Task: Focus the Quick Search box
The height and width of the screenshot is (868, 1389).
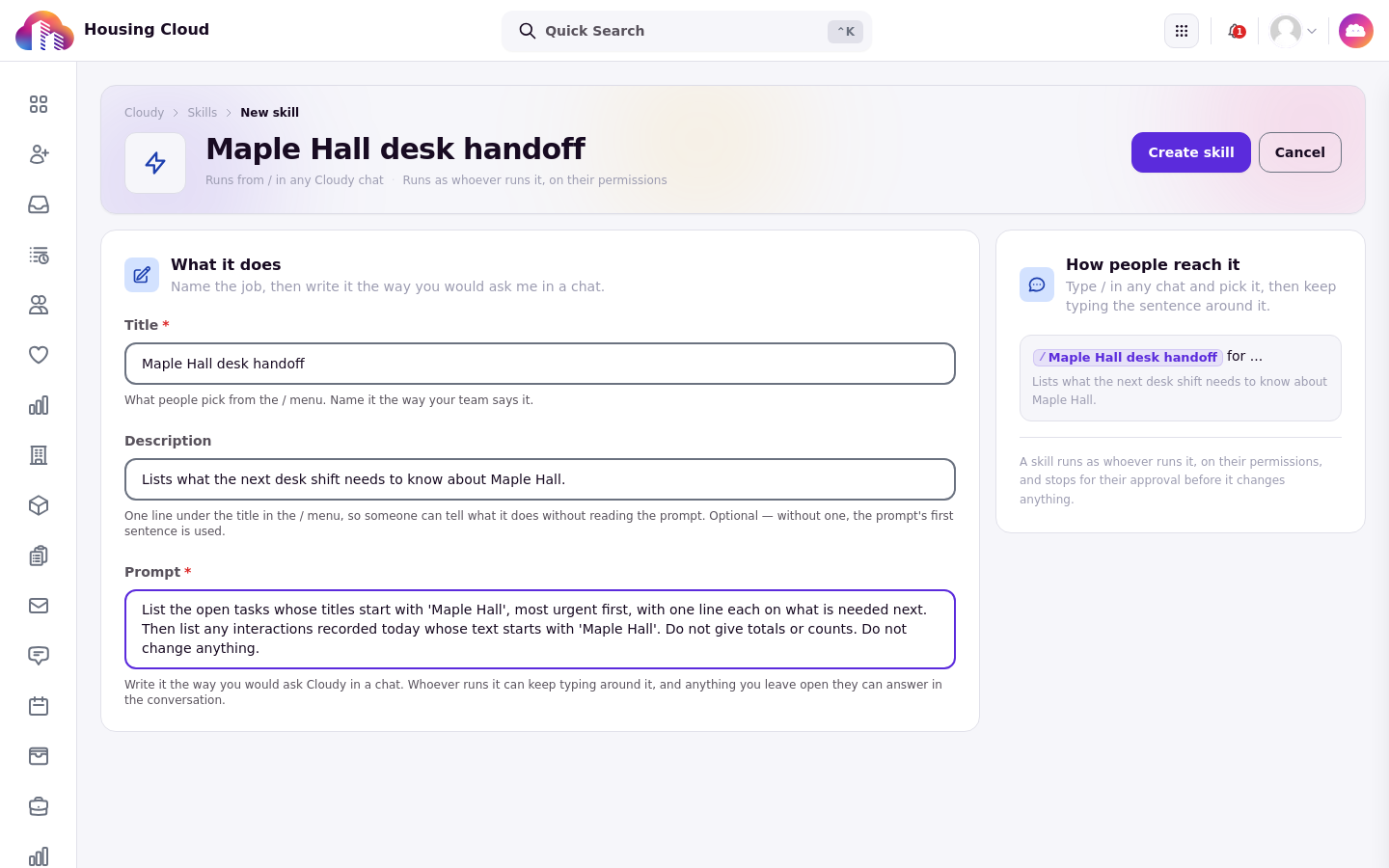Action: [687, 31]
